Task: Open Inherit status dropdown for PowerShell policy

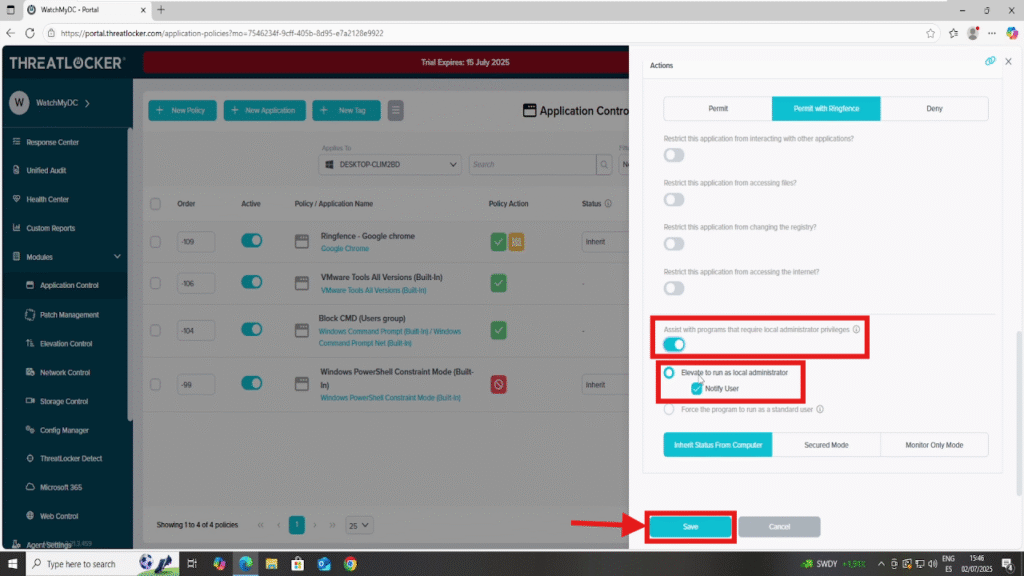Action: click(605, 385)
